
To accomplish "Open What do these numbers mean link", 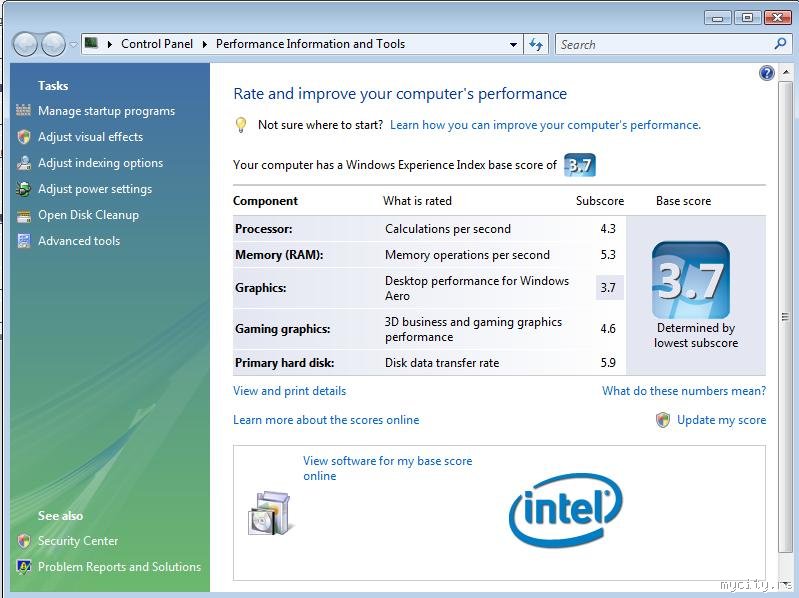I will [684, 391].
